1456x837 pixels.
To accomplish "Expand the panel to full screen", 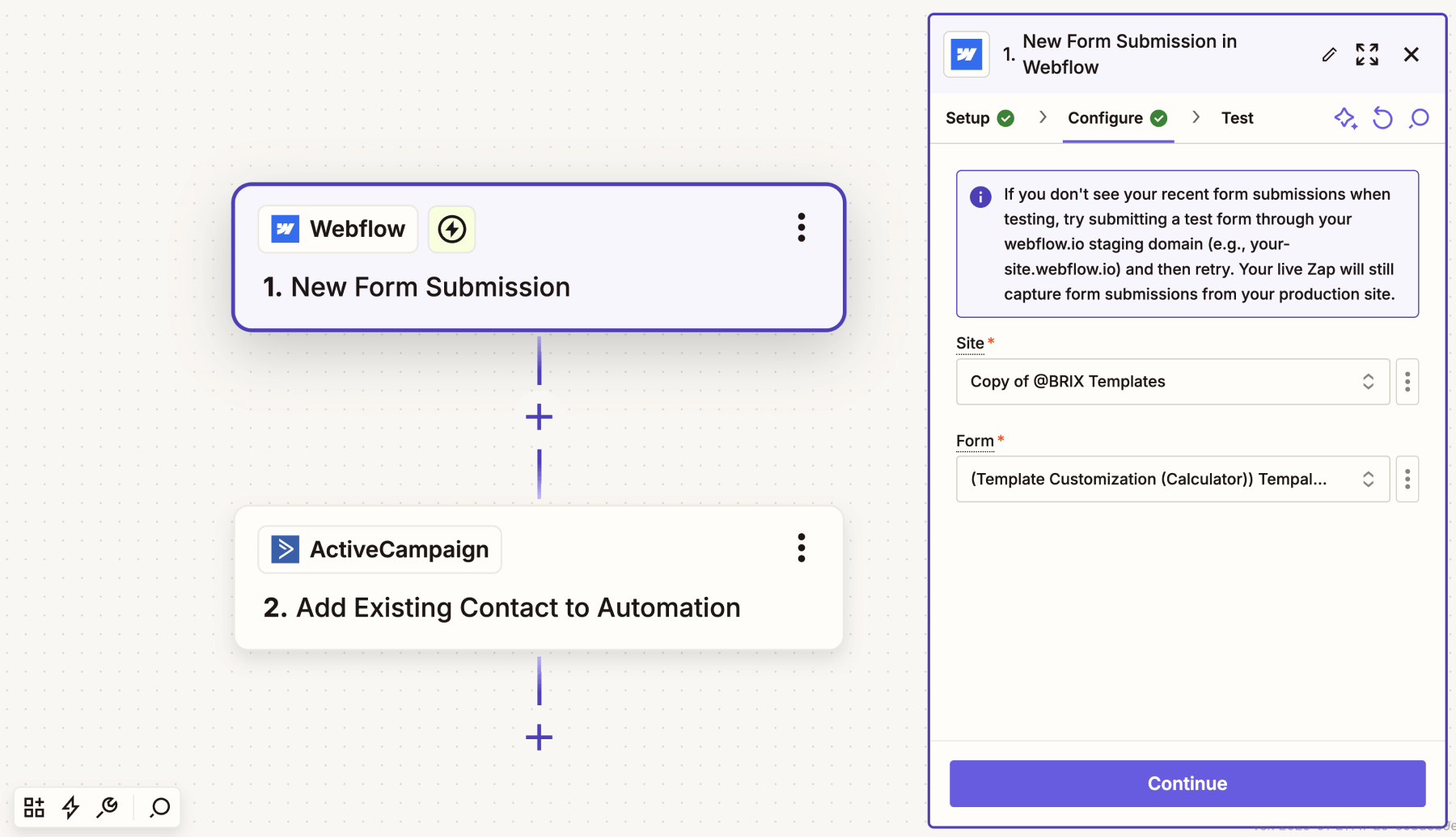I will [x=1367, y=54].
